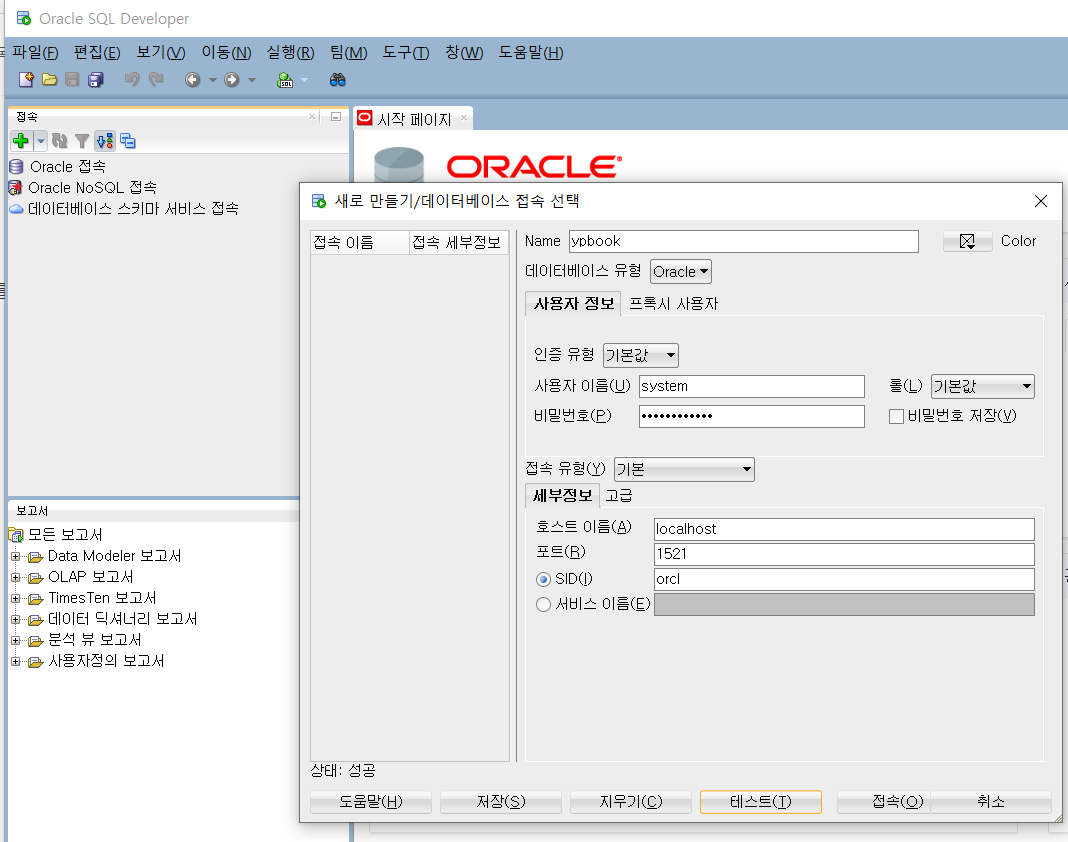Expand the 데이터 딕셔너리 보고서 node
The image size is (1068, 842).
(15, 619)
